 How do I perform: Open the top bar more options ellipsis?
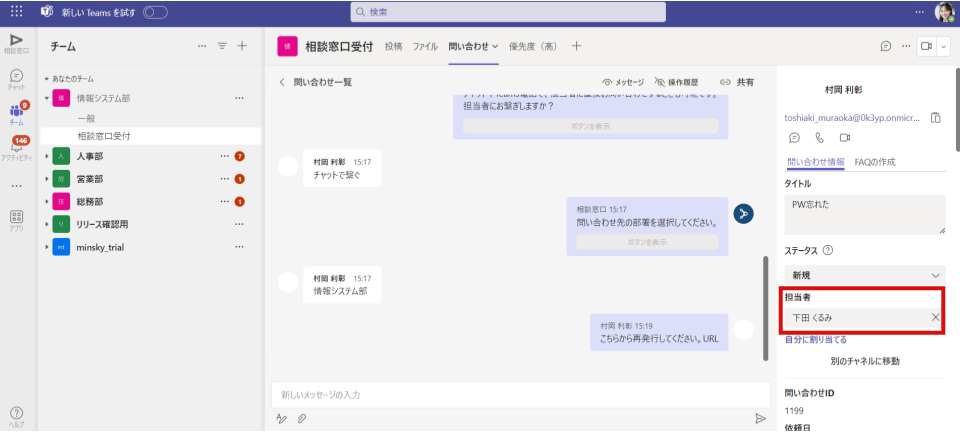[920, 12]
